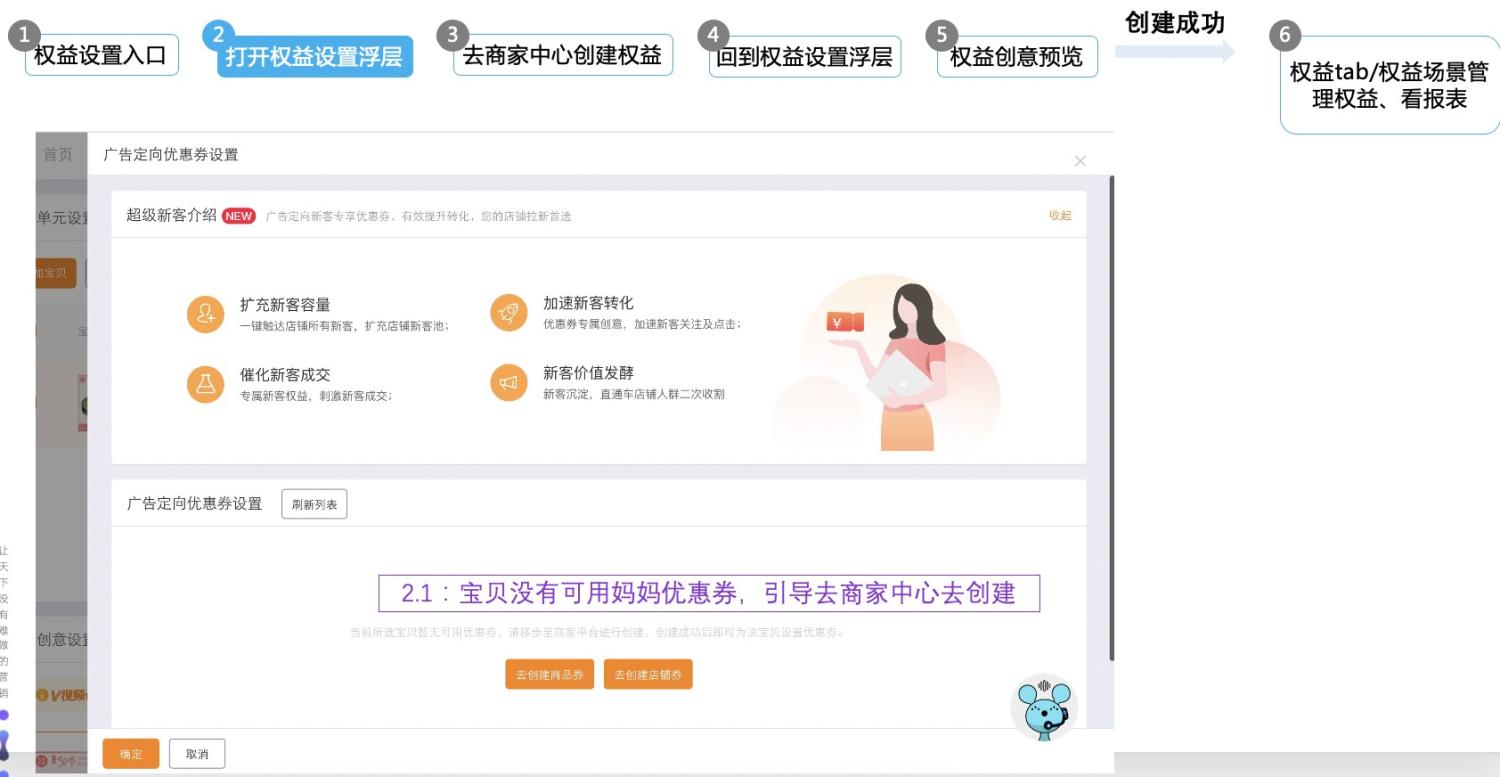Viewport: 1500px width, 777px height.
Task: Click 去创建商品券 to create product coupon
Action: pos(548,675)
